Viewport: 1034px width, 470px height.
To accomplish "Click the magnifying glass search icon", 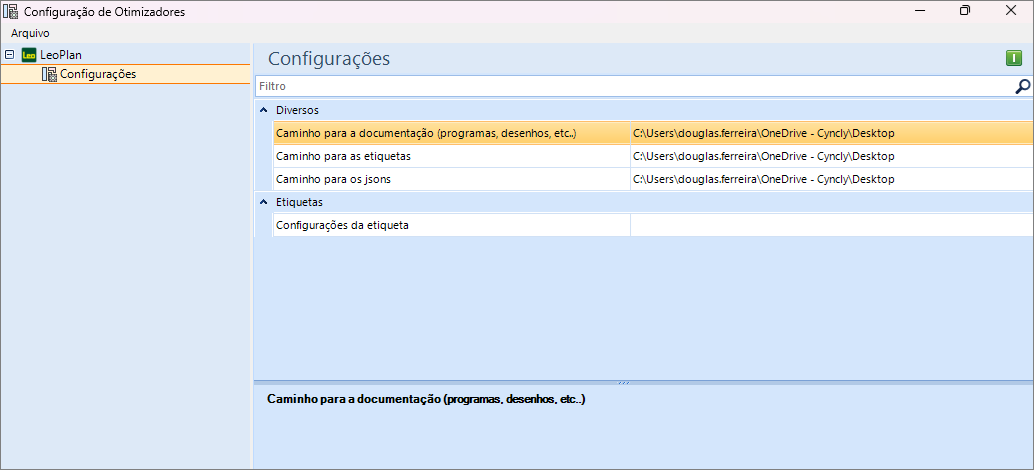I will (1022, 87).
